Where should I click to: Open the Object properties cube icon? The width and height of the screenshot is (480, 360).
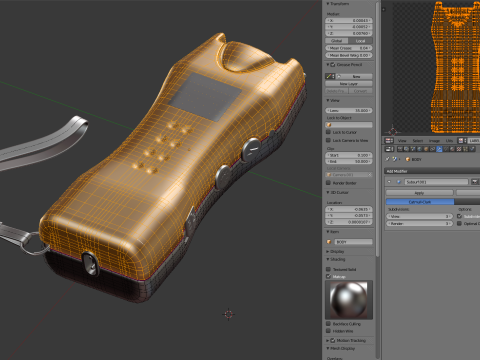[426, 149]
